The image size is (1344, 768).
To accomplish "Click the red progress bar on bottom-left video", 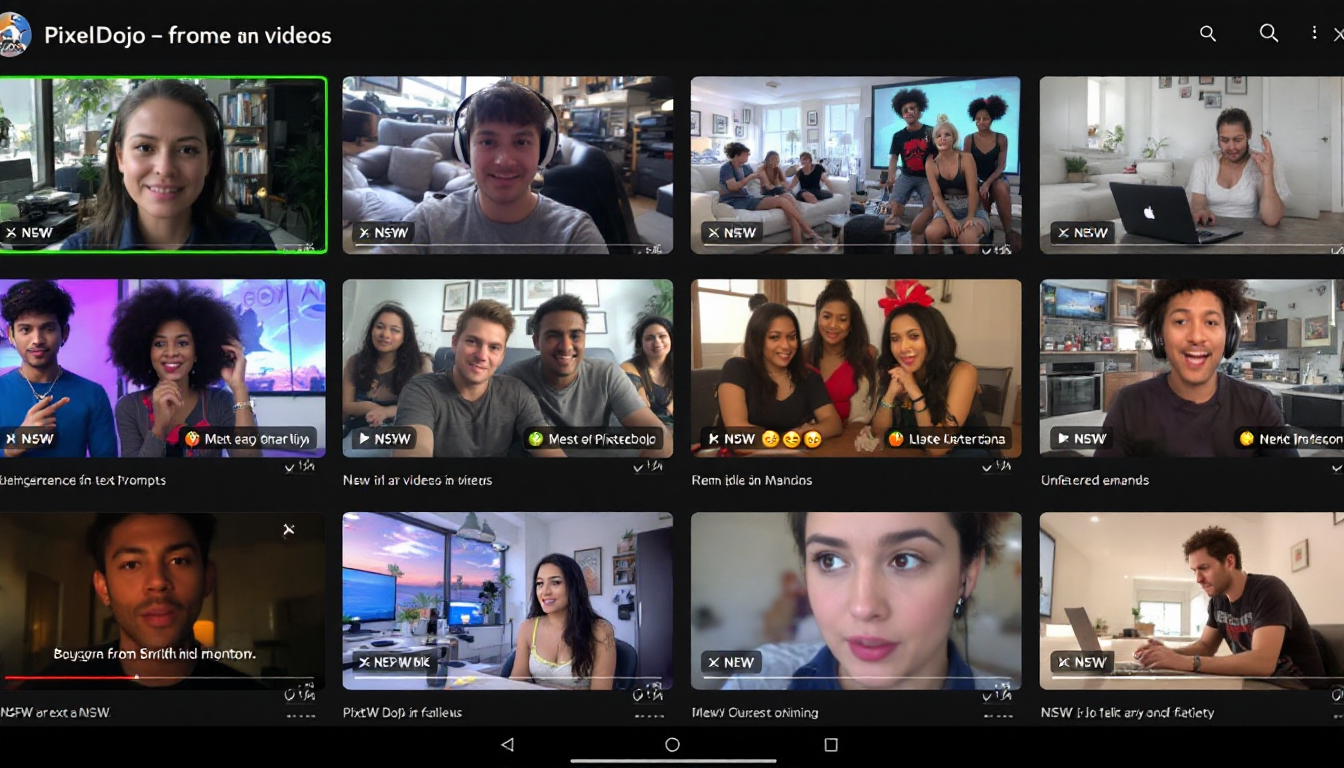I will click(70, 677).
